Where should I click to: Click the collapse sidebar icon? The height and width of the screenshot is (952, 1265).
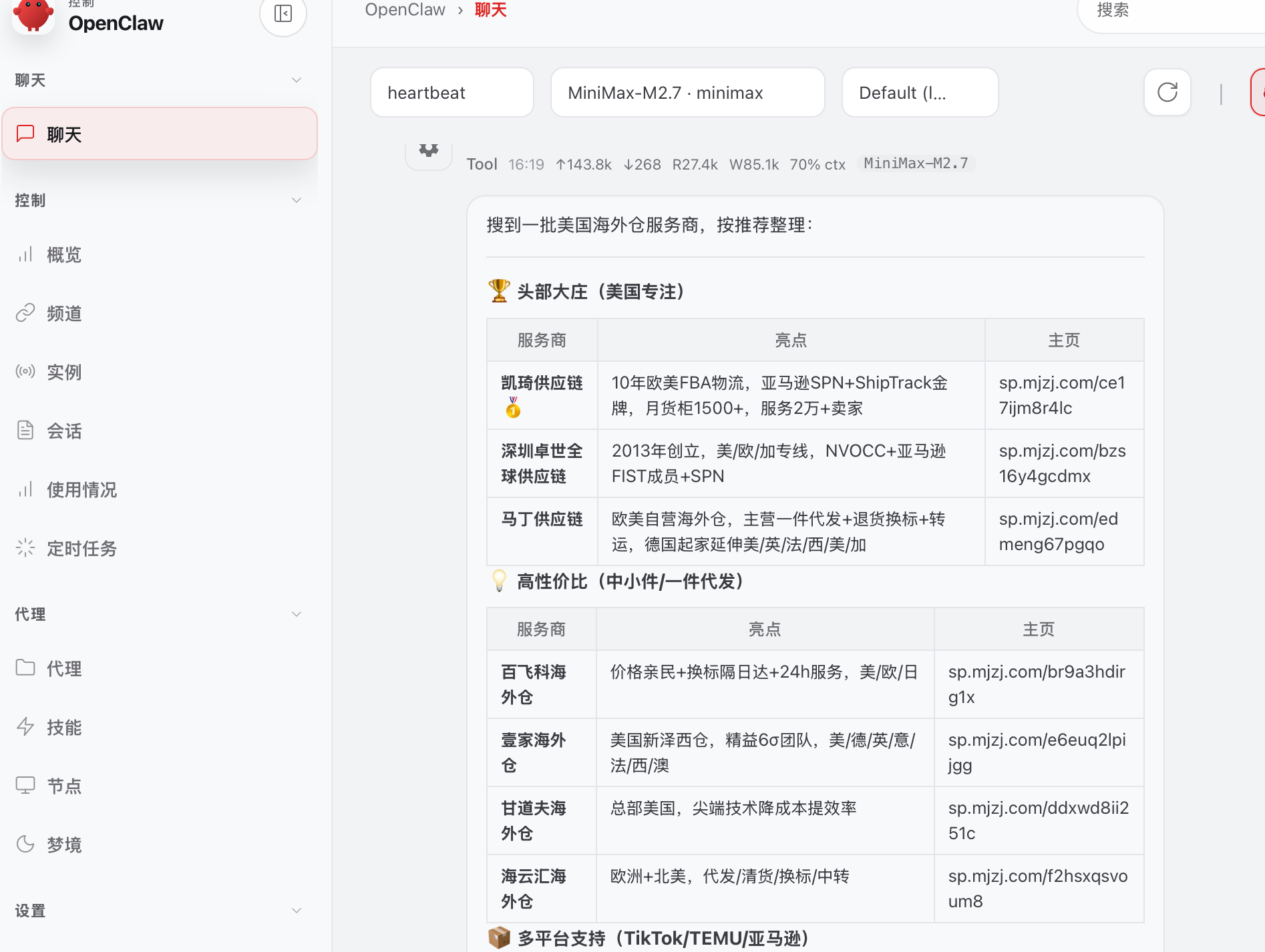(283, 13)
